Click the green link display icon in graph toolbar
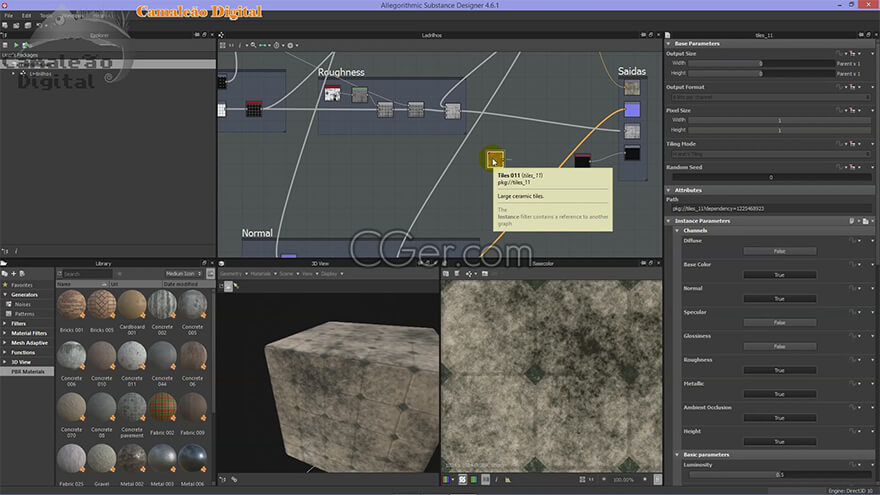Image resolution: width=880 pixels, height=495 pixels. pyautogui.click(x=262, y=45)
